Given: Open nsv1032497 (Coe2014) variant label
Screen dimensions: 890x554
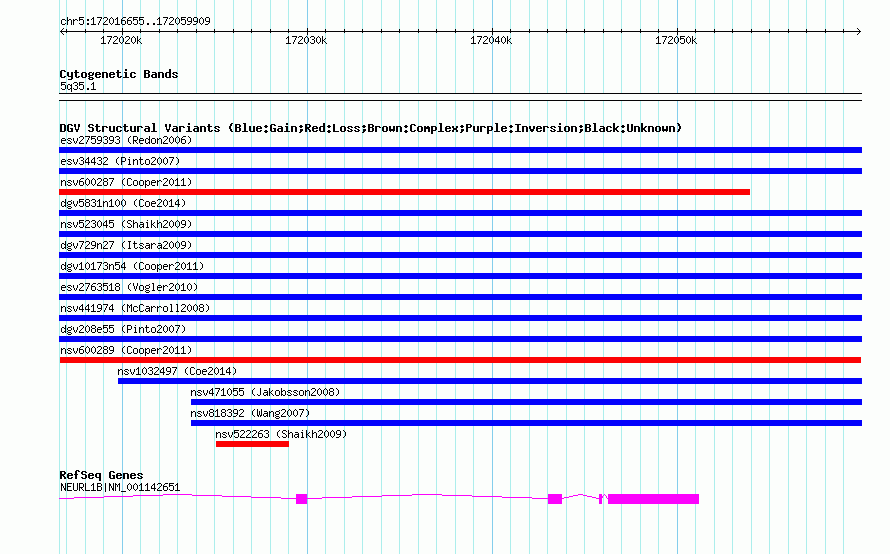Looking at the screenshot, I should click(177, 371).
